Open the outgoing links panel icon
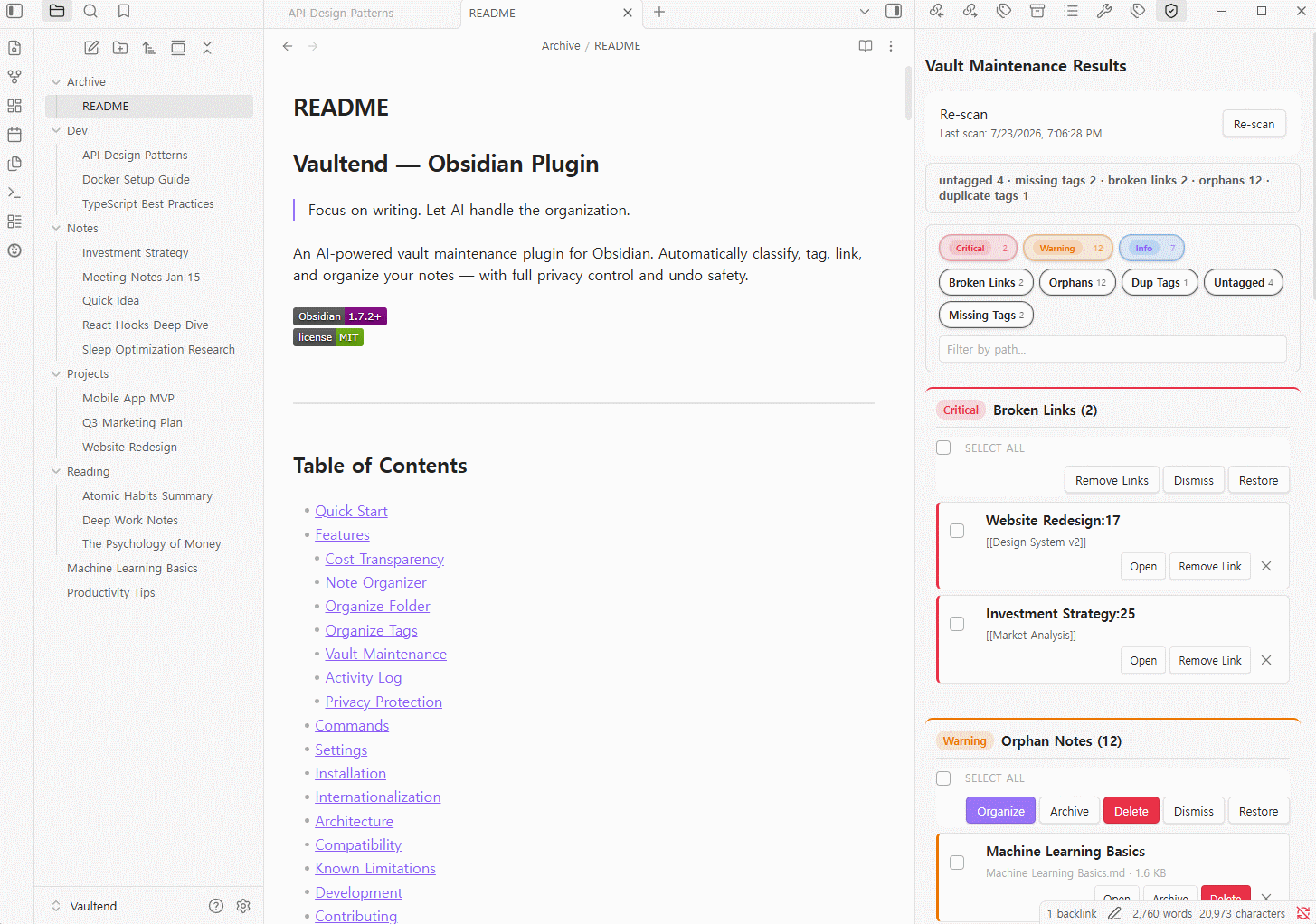The height and width of the screenshot is (924, 1316). (970, 11)
